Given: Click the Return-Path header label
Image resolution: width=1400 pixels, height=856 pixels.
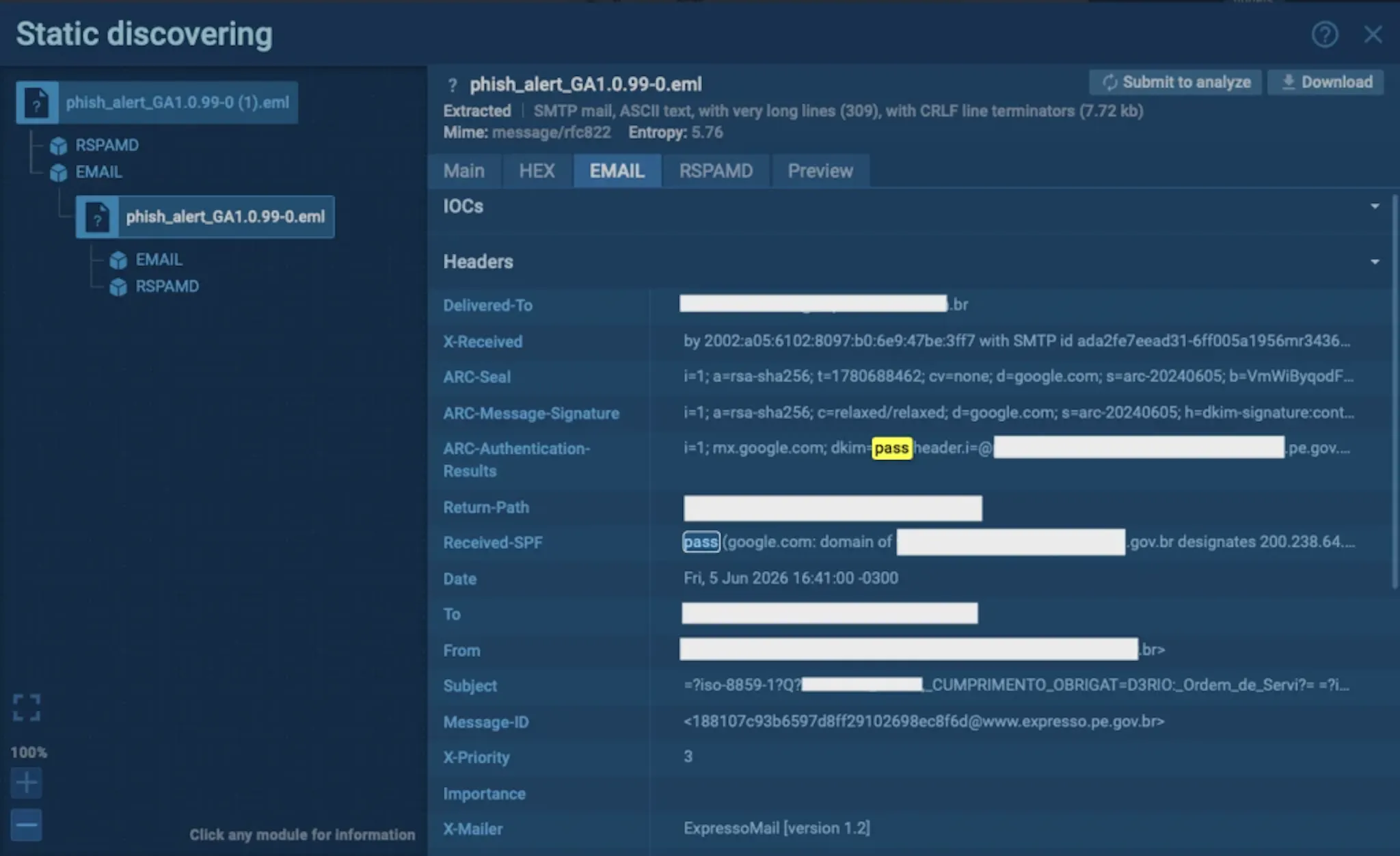Looking at the screenshot, I should 486,507.
